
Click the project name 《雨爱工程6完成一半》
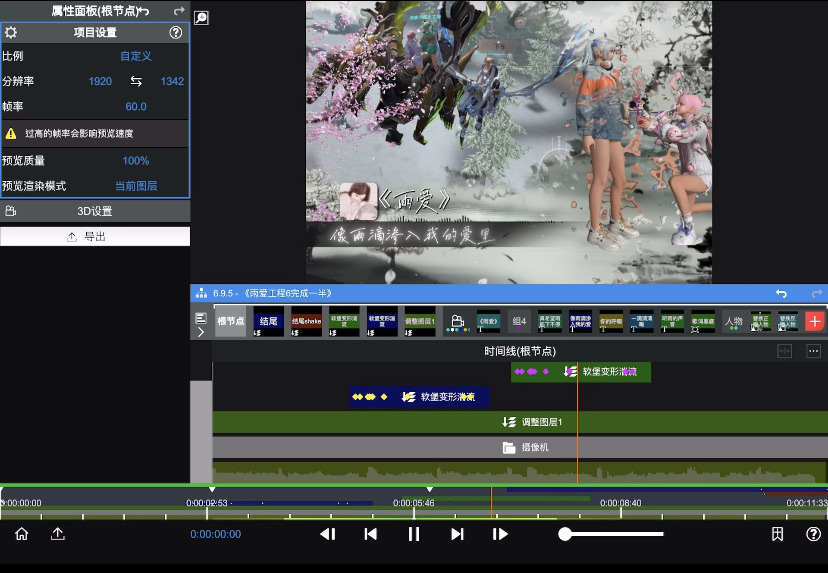tap(288, 293)
